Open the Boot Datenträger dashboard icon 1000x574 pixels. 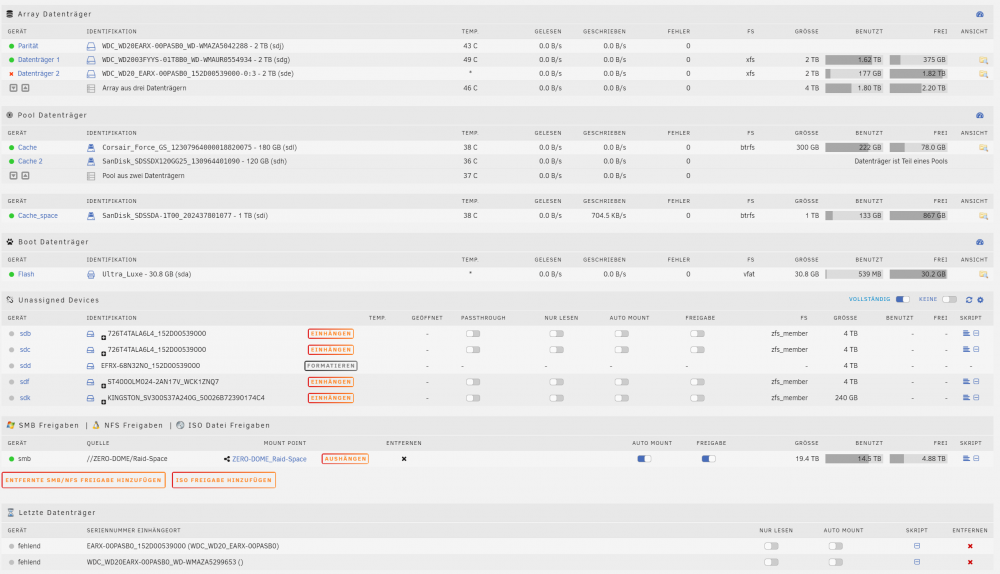point(980,242)
